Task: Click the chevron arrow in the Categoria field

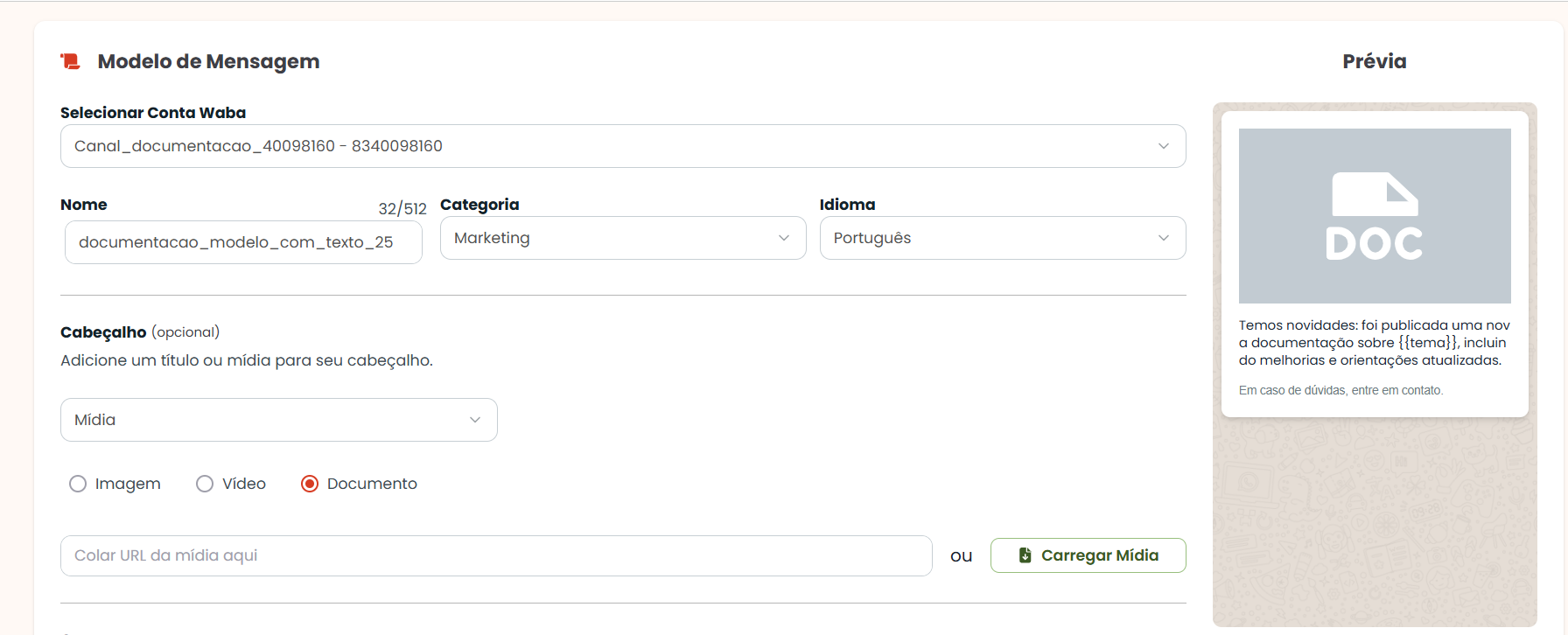Action: pos(784,238)
